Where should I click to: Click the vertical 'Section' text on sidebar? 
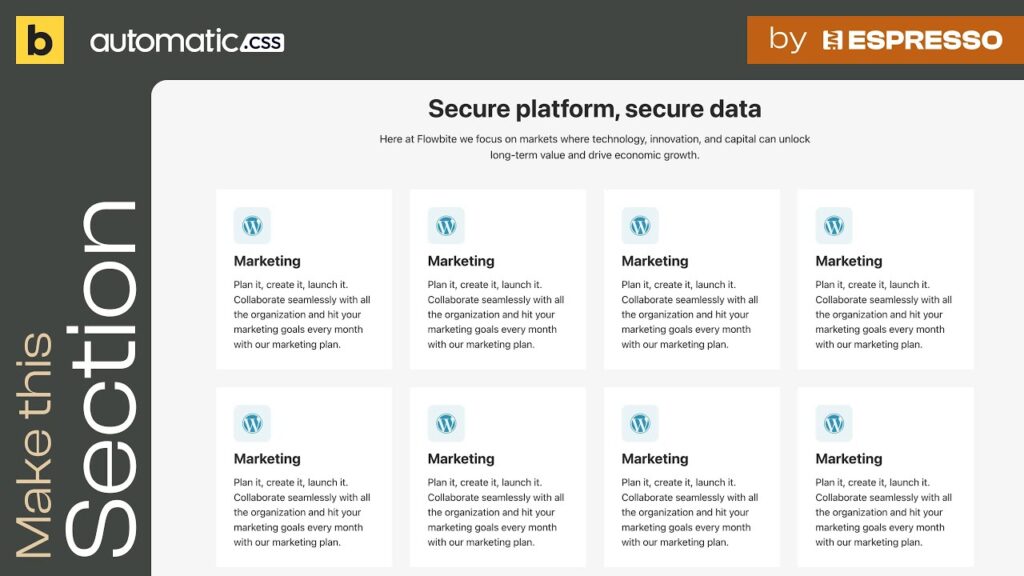click(x=101, y=379)
